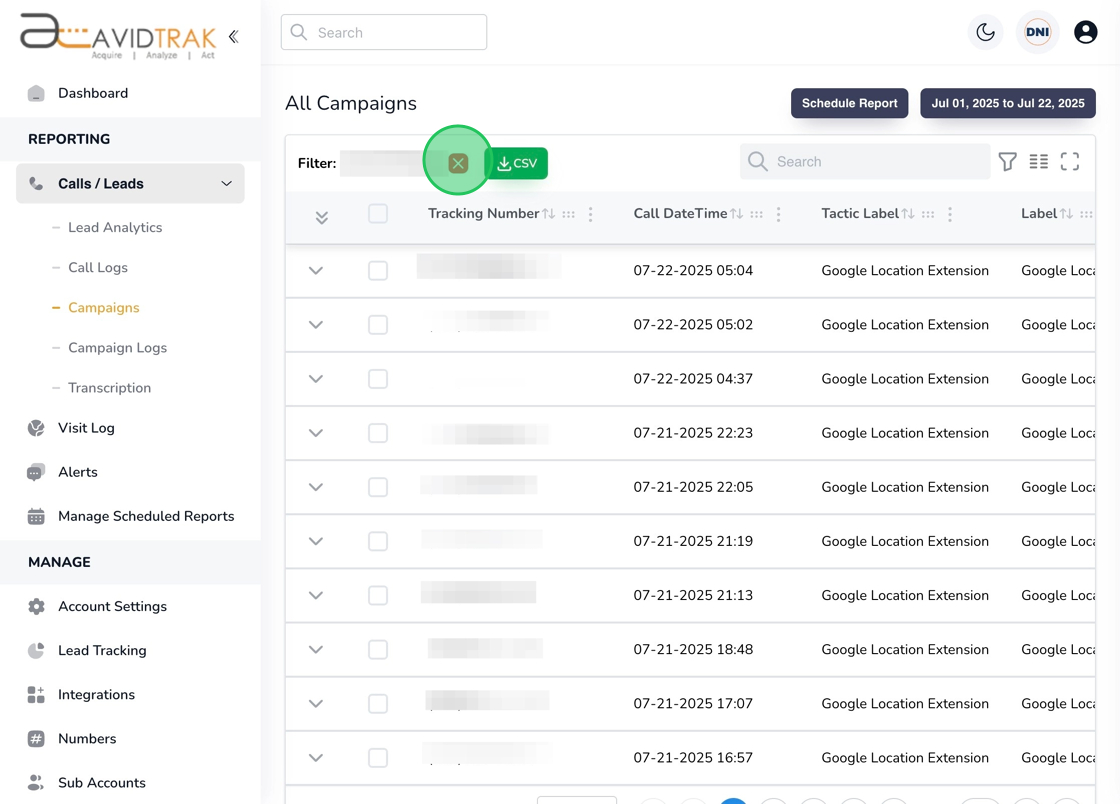1120x804 pixels.
Task: Click the Numbers hash icon
Action: point(36,739)
